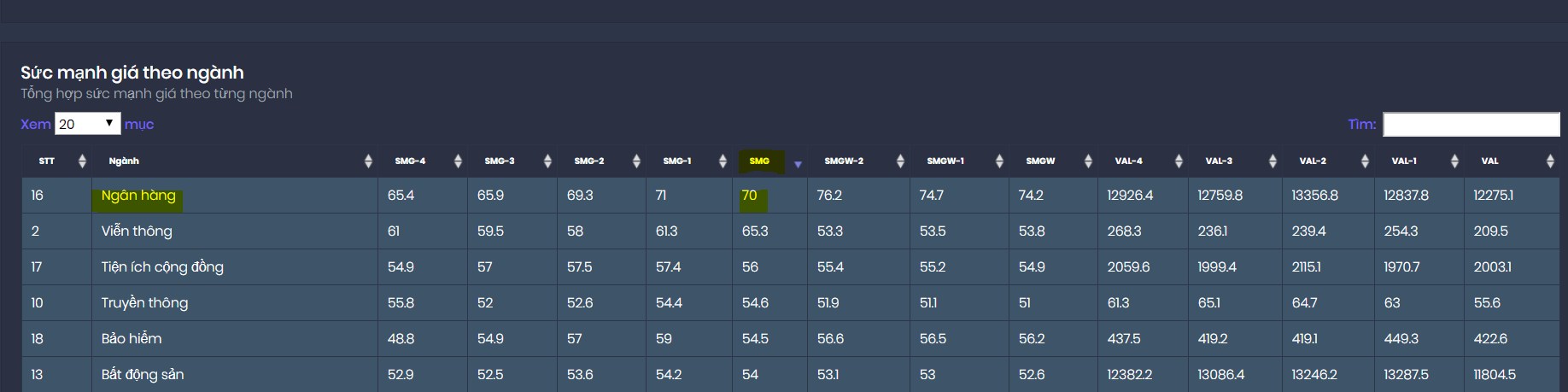Click highlighted SMG value 70 cell

coord(750,196)
